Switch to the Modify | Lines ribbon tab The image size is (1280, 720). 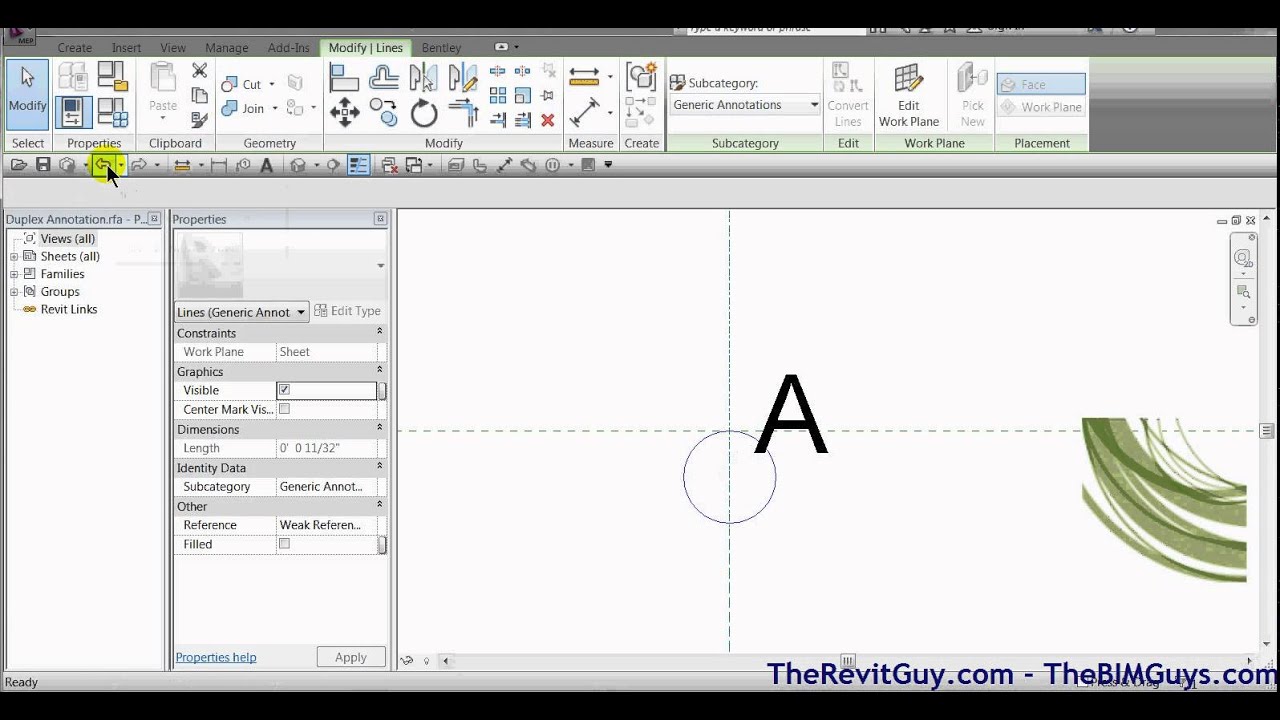pos(365,47)
